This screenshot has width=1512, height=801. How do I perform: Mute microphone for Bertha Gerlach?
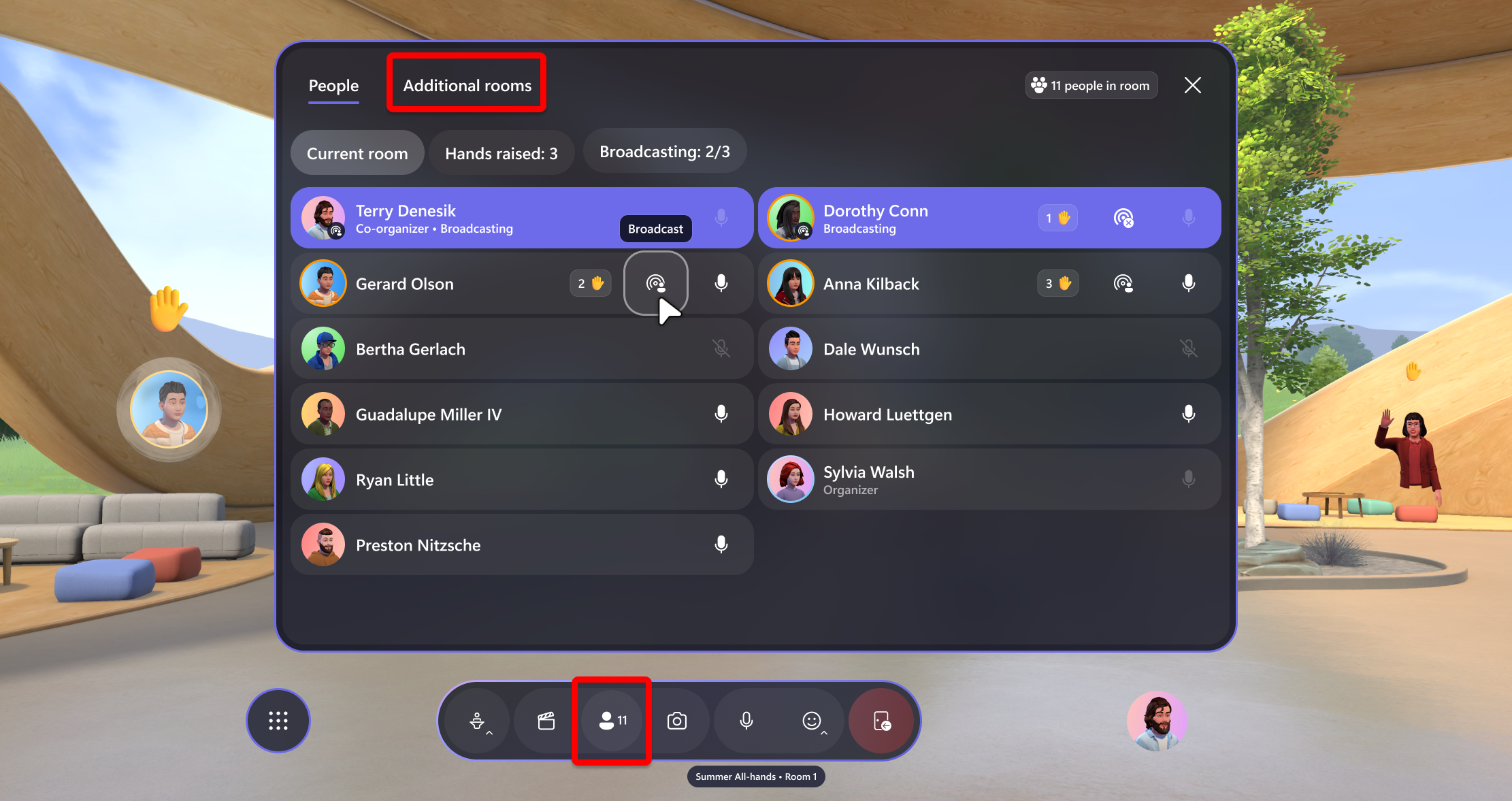tap(721, 349)
